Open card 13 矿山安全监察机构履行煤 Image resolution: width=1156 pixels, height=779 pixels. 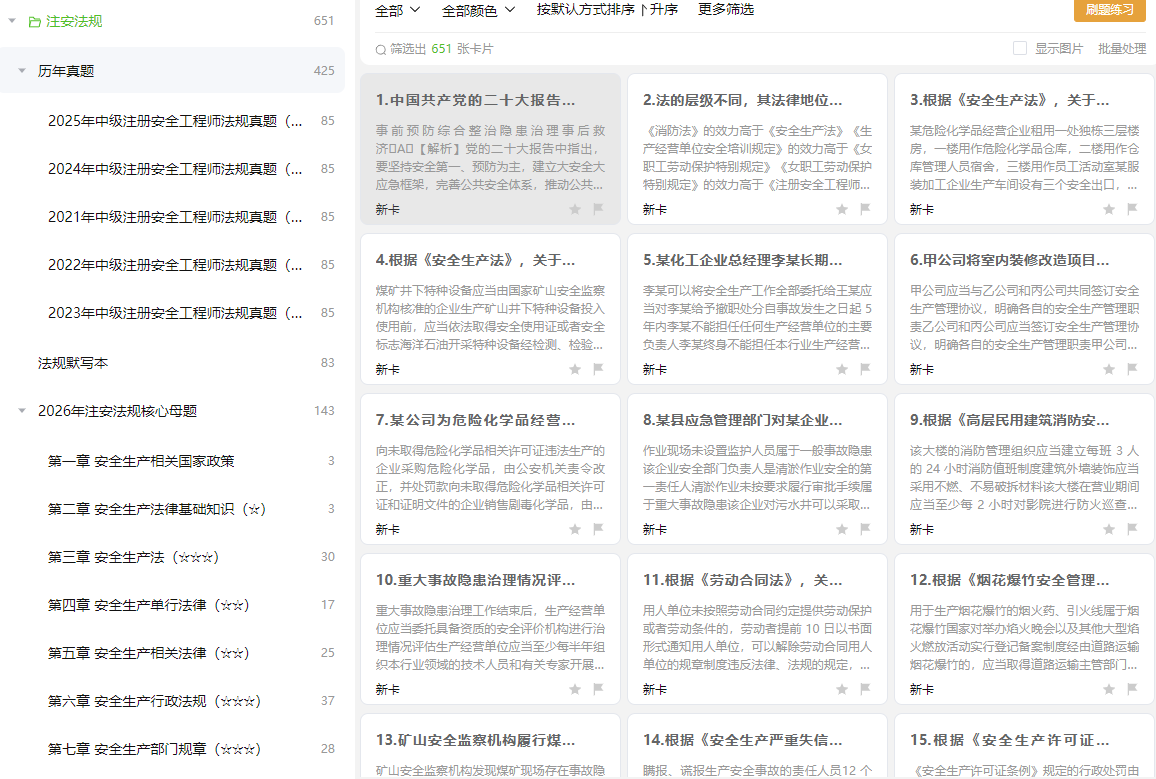point(490,746)
